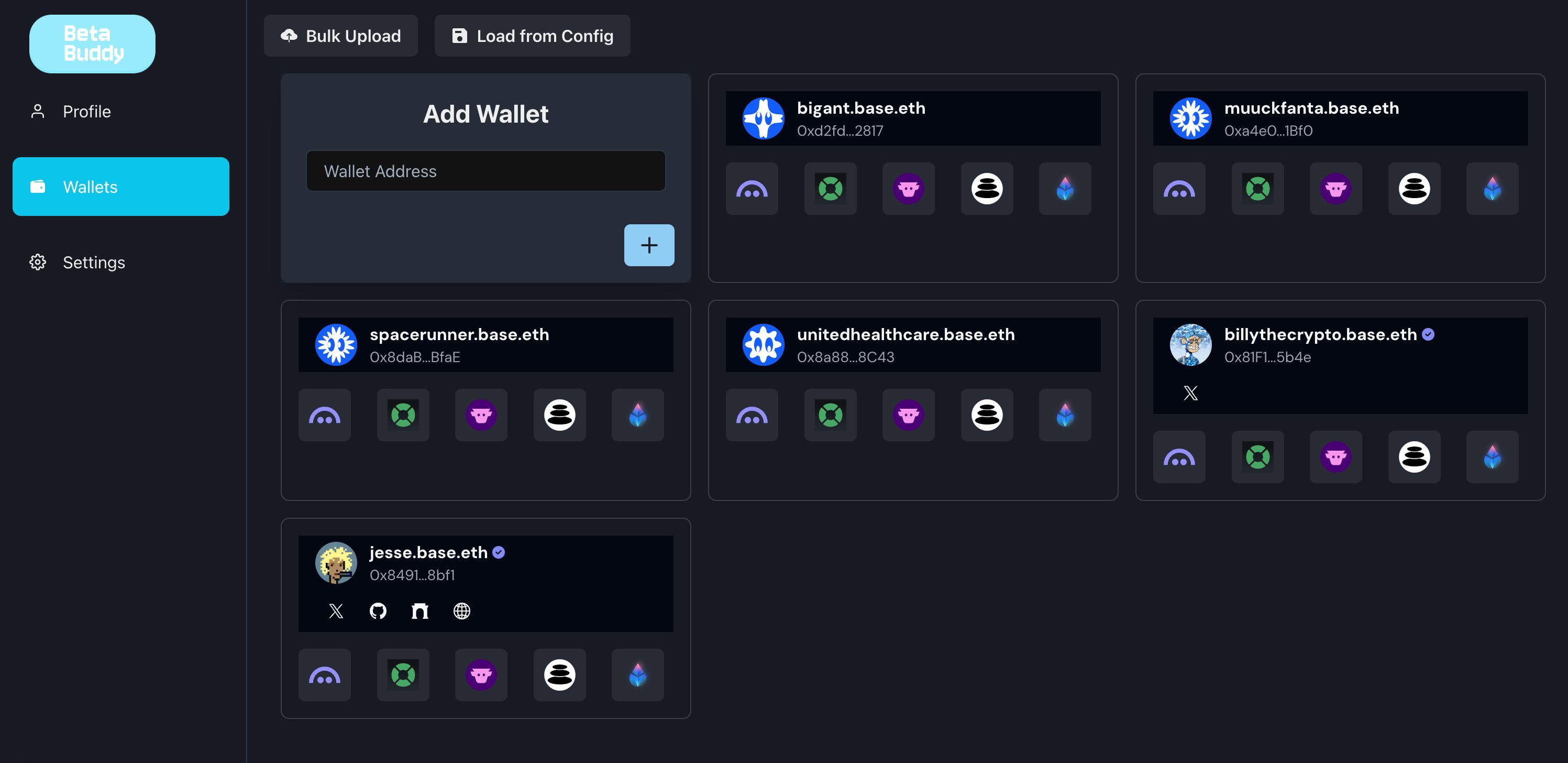1568x763 pixels.
Task: Click the Wallet Address input field
Action: pos(486,170)
